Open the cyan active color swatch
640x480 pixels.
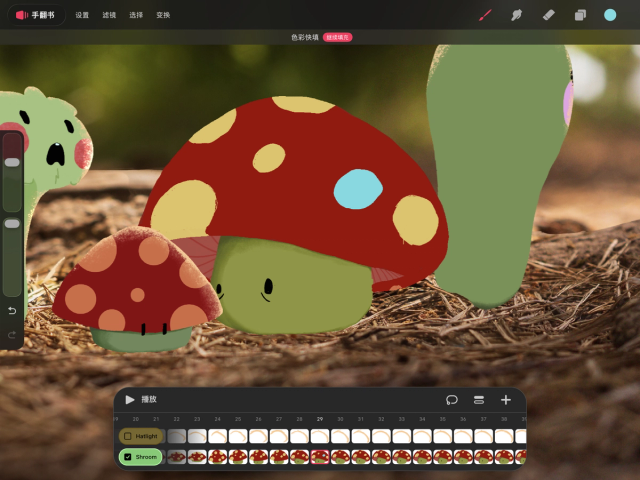(610, 15)
